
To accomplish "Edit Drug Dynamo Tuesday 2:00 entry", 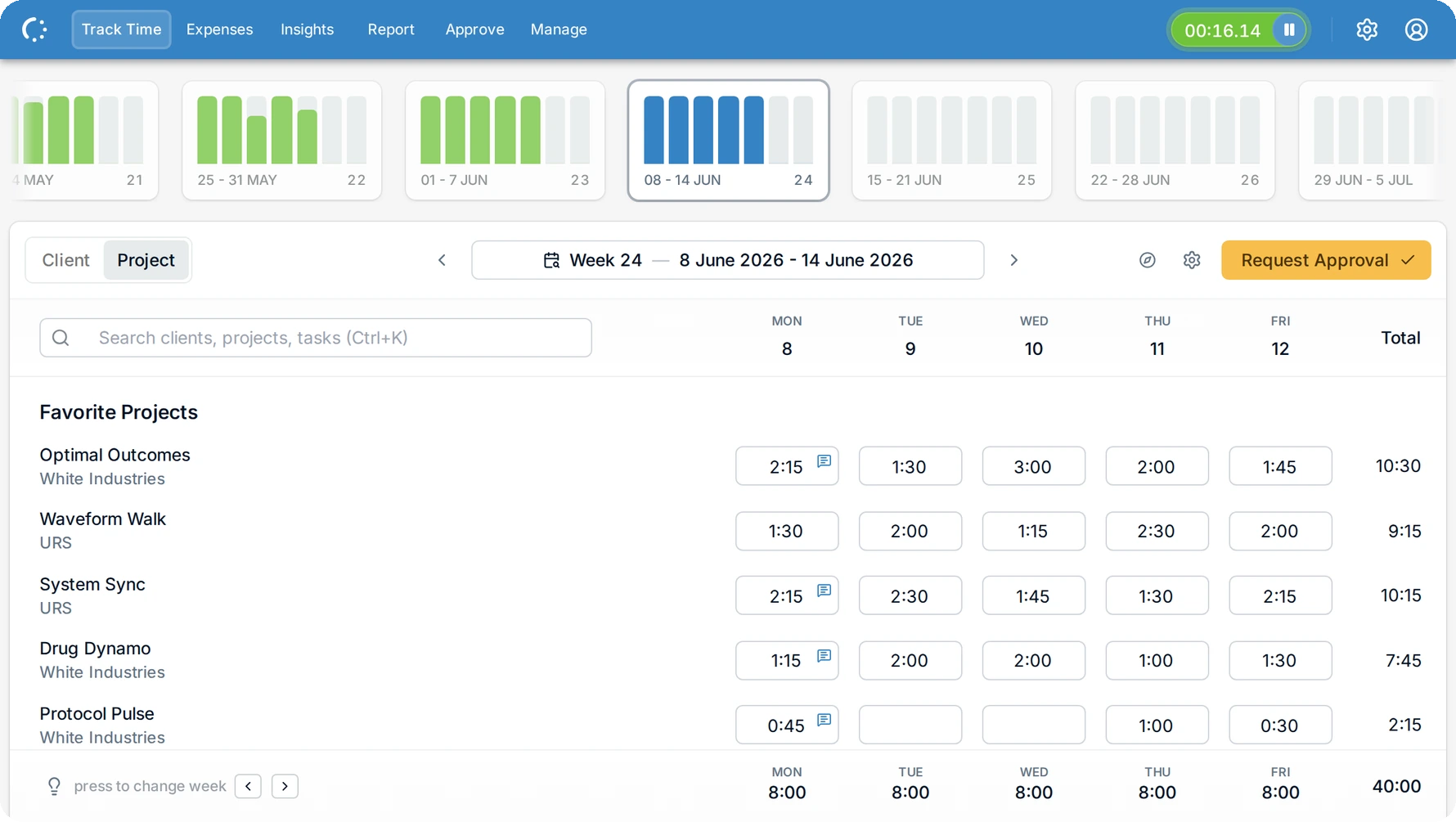I will pos(910,661).
